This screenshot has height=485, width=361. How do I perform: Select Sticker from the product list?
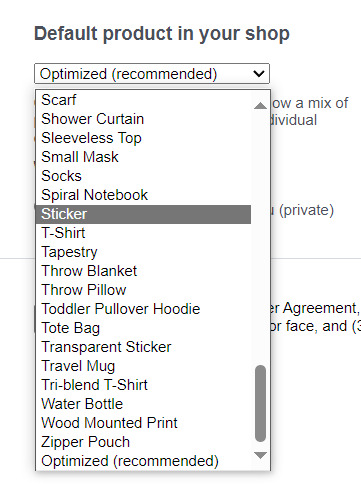tap(143, 214)
